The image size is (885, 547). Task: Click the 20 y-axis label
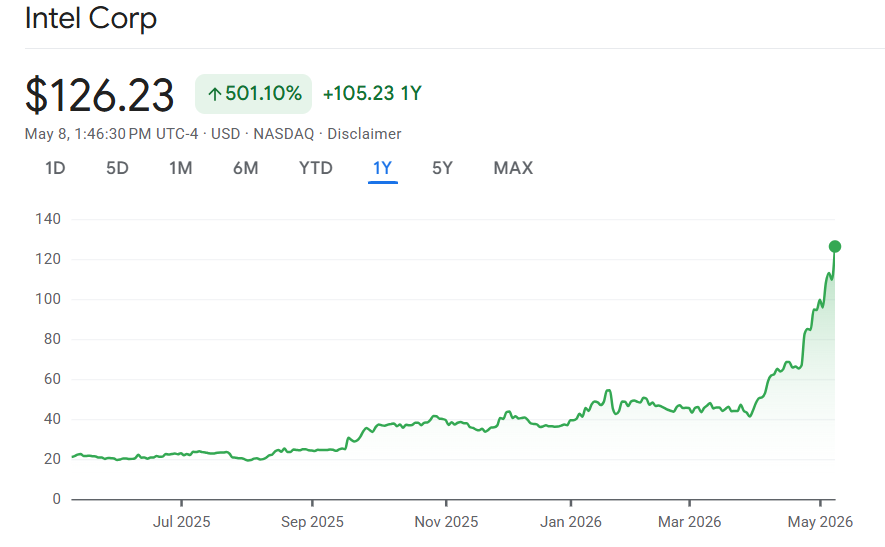pyautogui.click(x=52, y=460)
